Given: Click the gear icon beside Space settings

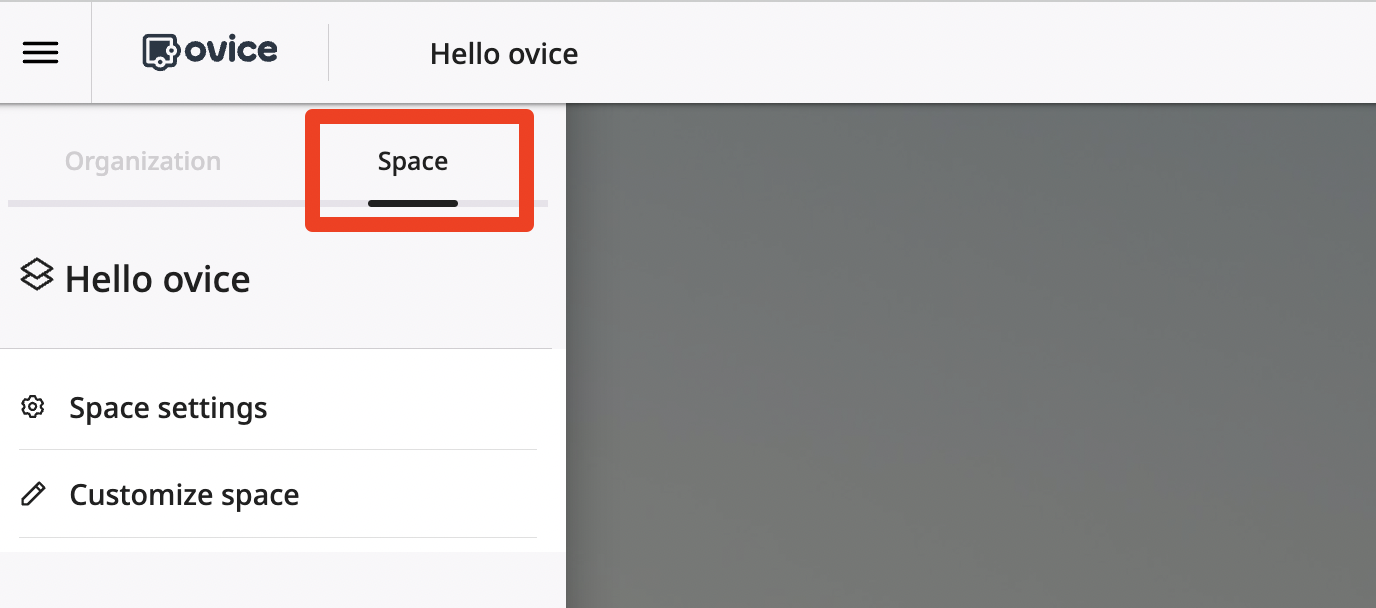Looking at the screenshot, I should click(33, 407).
